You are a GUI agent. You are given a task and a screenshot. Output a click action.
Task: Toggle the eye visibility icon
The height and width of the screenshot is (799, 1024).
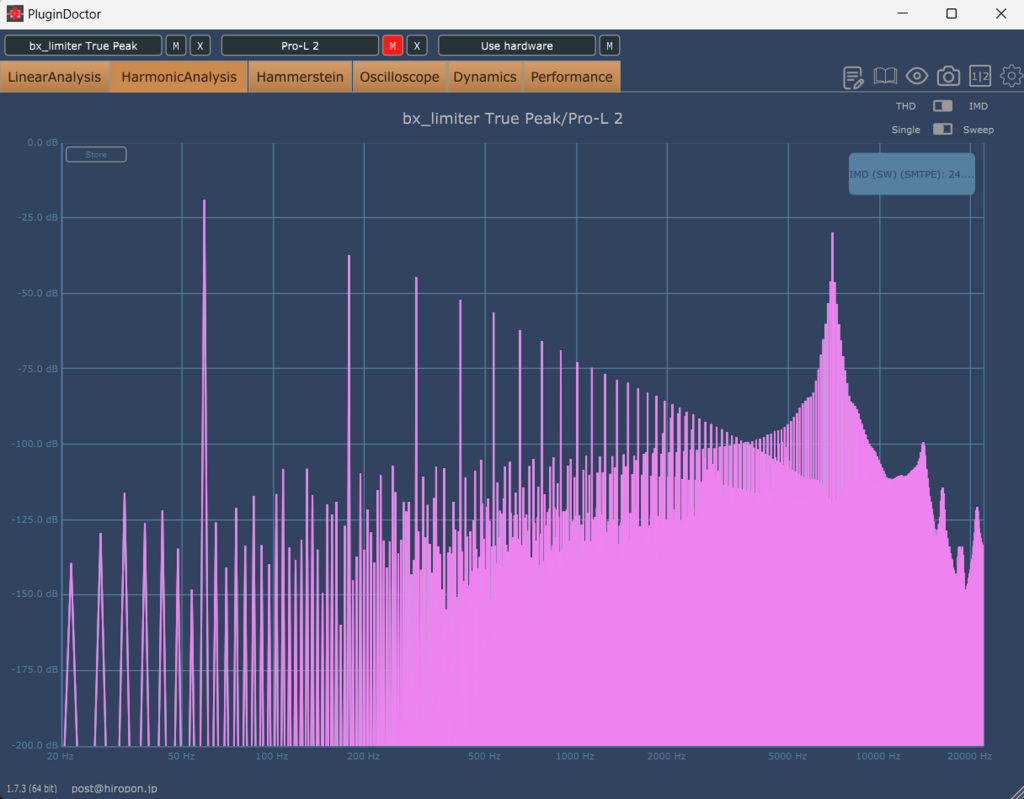[x=917, y=76]
